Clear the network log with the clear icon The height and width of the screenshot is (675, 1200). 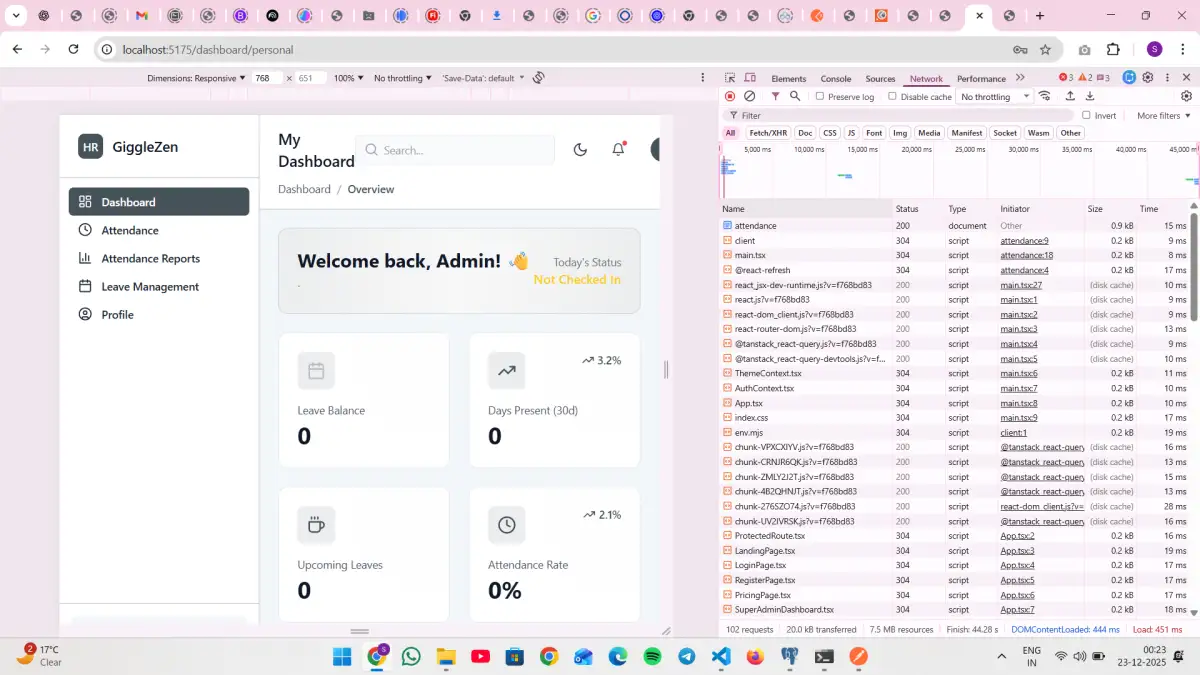click(750, 97)
